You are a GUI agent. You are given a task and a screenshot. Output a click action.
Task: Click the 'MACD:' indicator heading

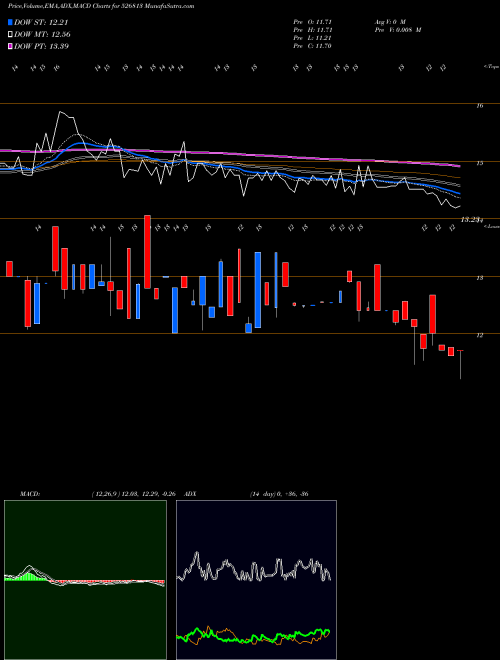pos(30,494)
